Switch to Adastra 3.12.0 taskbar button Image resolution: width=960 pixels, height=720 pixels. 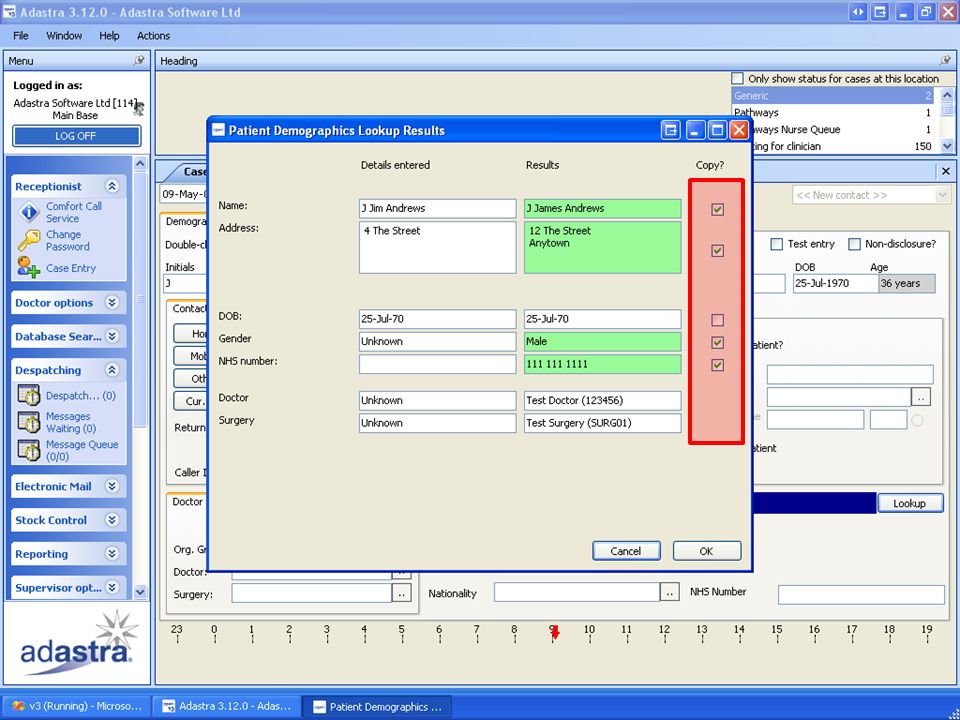pos(227,706)
